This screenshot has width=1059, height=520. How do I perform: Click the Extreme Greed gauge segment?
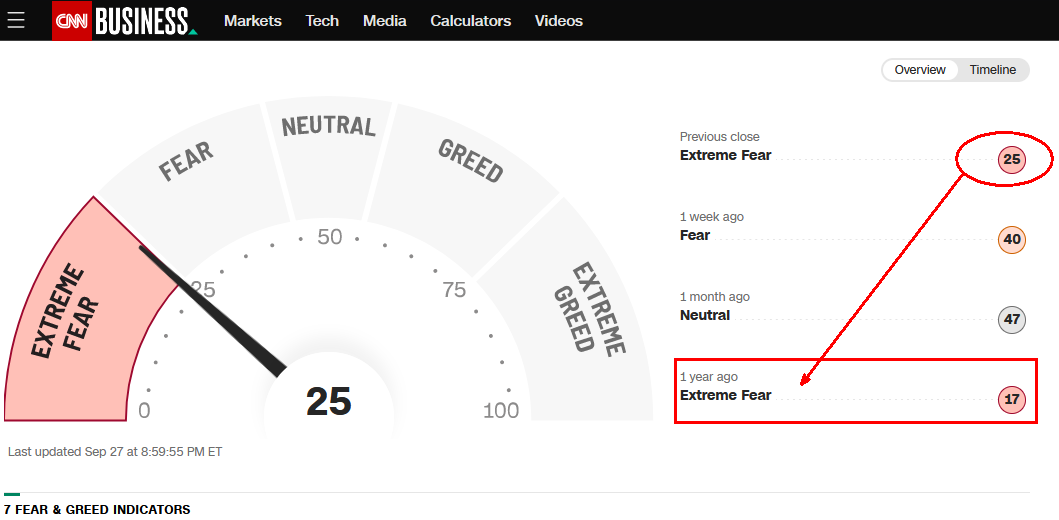coord(589,308)
